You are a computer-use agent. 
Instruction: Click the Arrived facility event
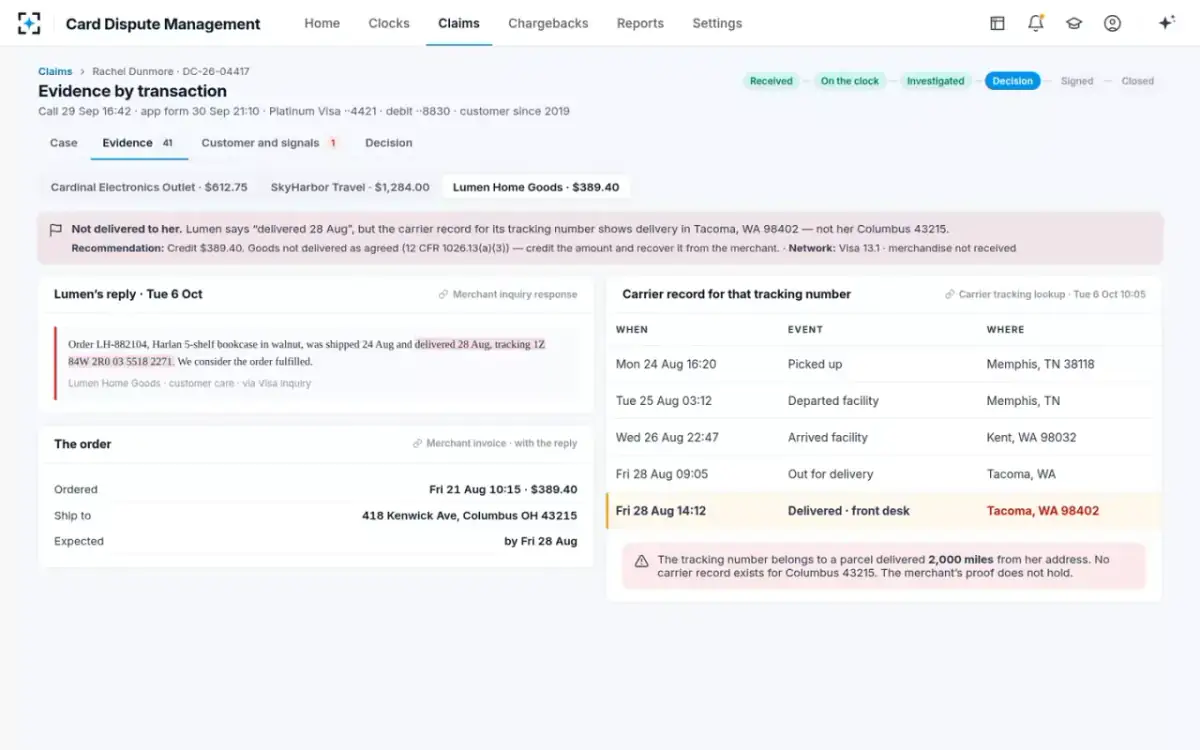828,438
